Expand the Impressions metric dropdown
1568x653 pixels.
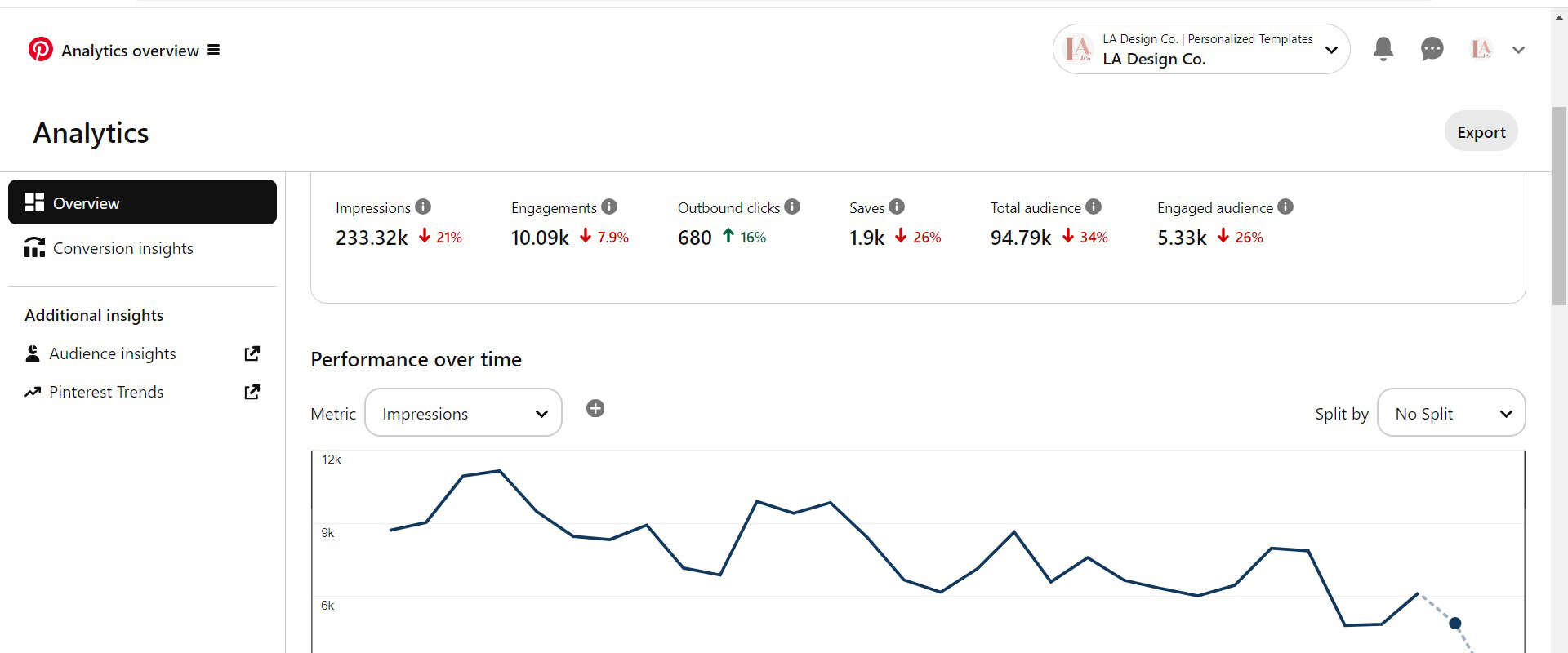pos(463,412)
